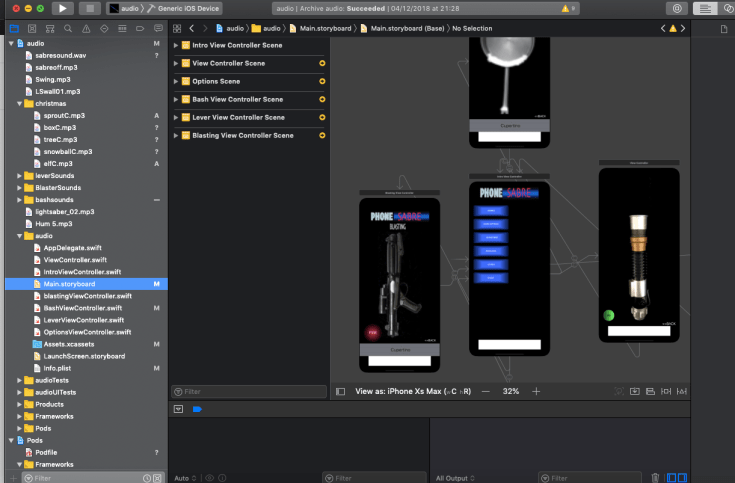Image resolution: width=735 pixels, height=483 pixels.
Task: Stop the running task
Action: pos(90,8)
